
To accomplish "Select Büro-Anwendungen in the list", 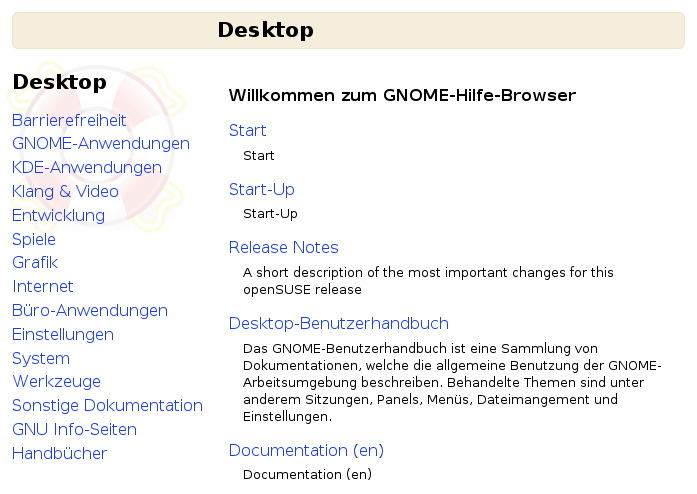I will coord(90,310).
